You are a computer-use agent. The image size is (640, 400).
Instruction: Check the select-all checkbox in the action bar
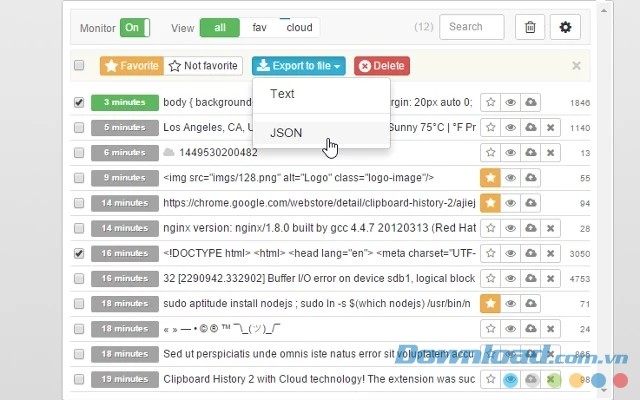click(79, 66)
